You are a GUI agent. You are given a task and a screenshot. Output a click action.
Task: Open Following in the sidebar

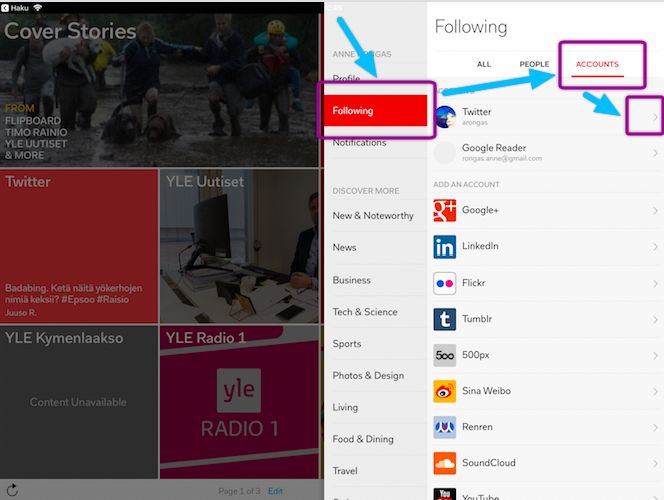[376, 110]
